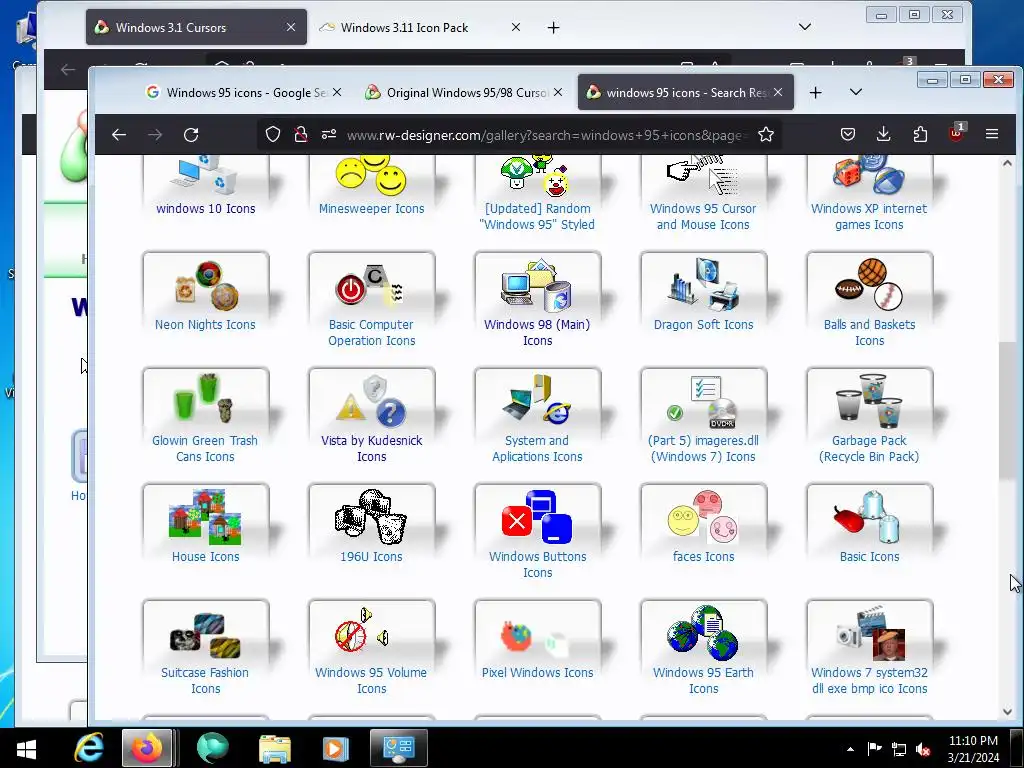
Task: Open Vista by Kudesnick Icons thumbnail
Action: point(372,401)
